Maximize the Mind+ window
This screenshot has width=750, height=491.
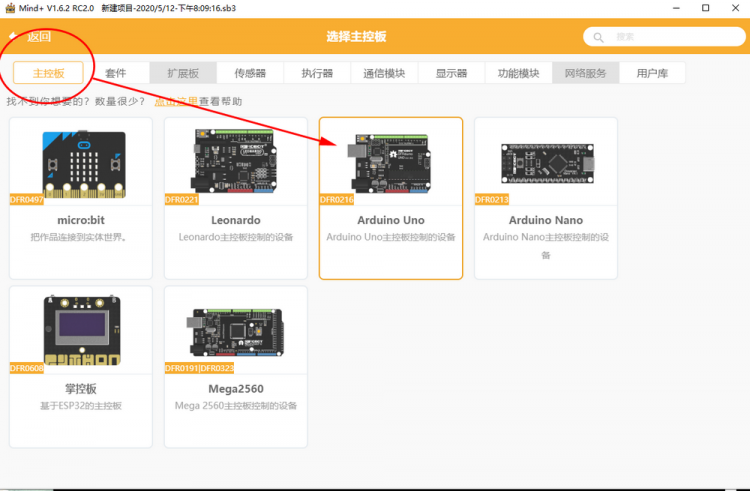(x=706, y=8)
